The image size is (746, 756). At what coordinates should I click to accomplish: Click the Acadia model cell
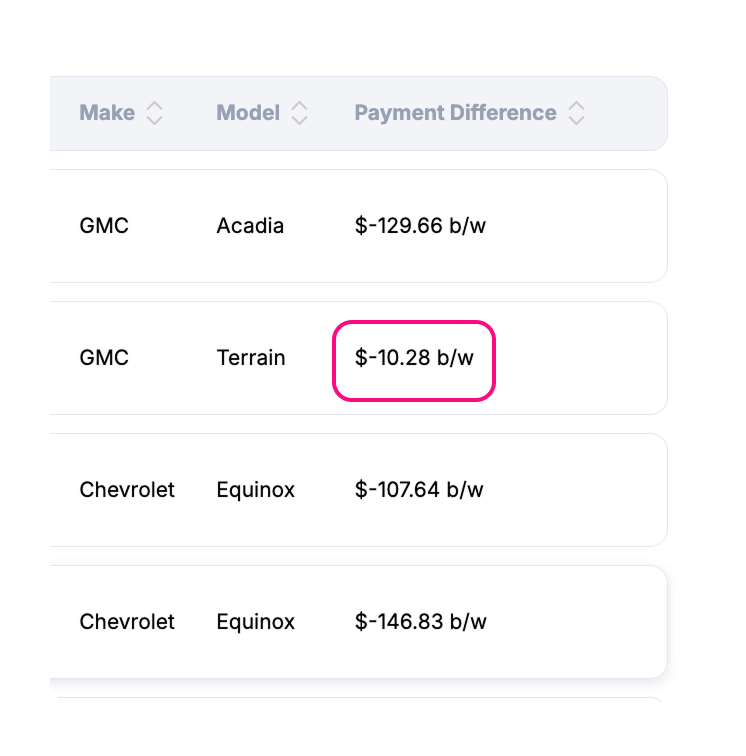(250, 226)
